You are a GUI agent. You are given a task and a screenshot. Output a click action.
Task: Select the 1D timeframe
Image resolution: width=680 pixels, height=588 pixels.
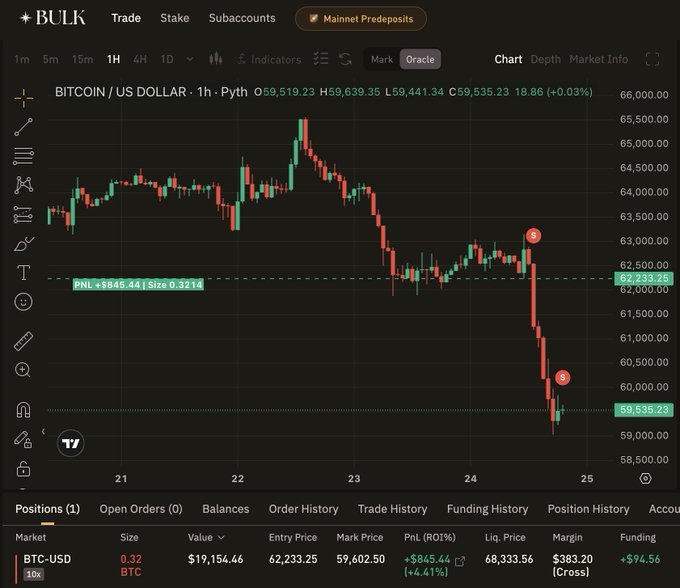[167, 59]
